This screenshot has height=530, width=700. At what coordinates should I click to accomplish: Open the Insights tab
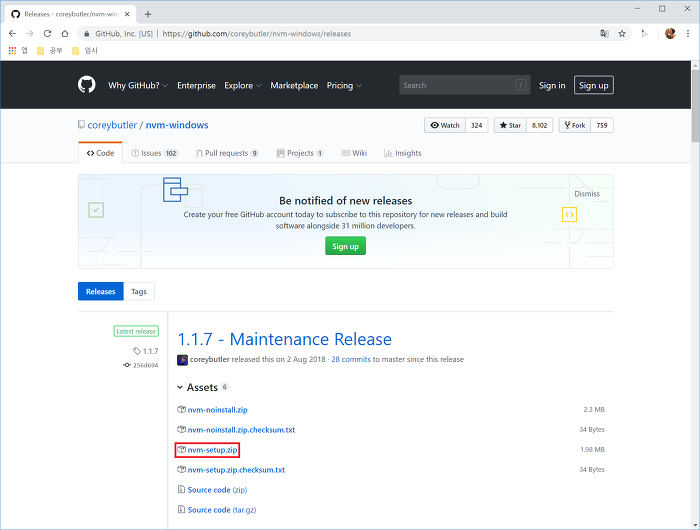point(403,153)
